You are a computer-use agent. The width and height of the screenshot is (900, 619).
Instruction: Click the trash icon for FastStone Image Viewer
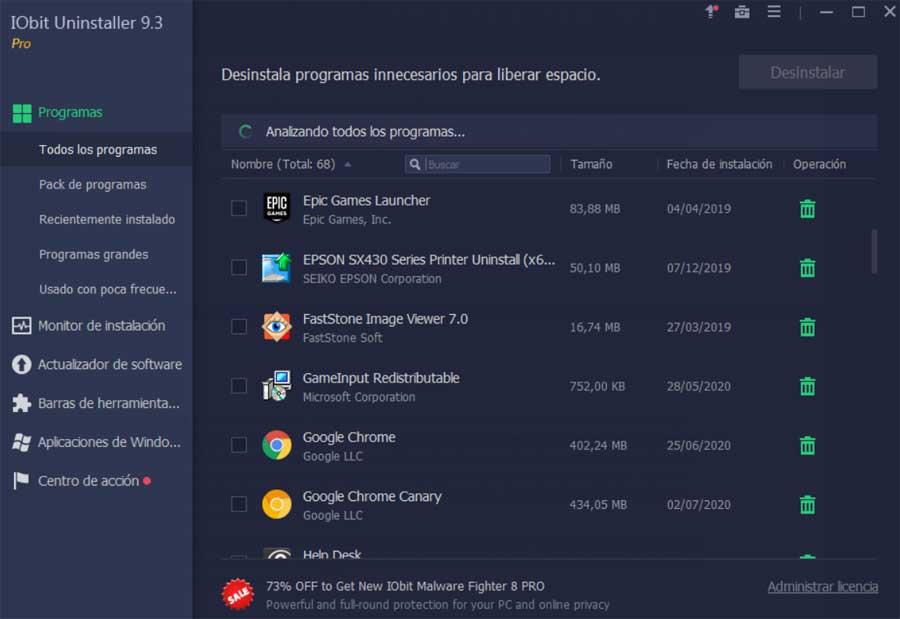[807, 327]
